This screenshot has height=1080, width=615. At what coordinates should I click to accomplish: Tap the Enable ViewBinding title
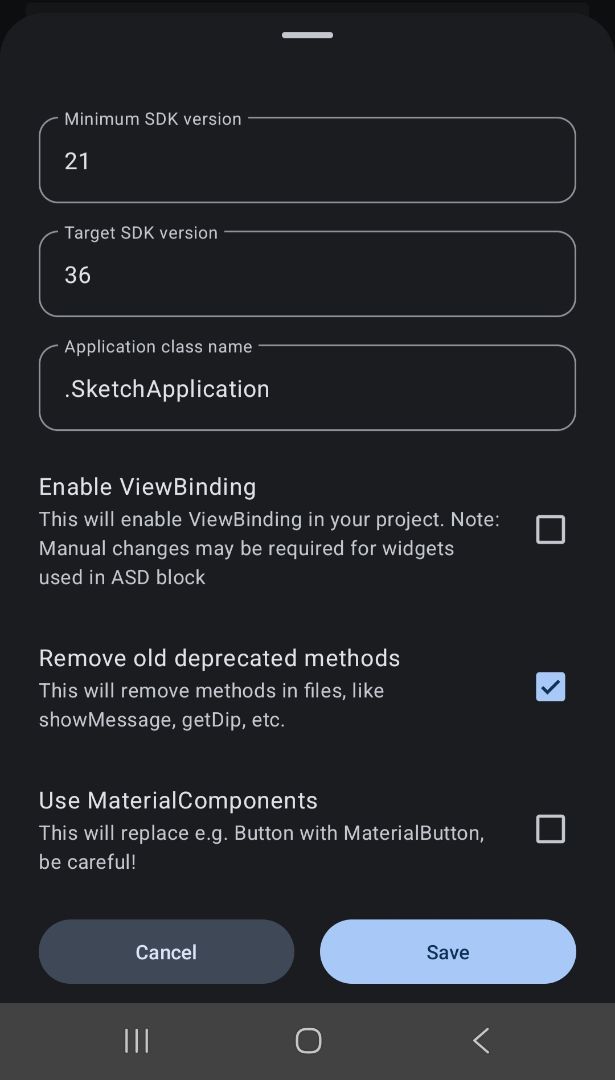click(147, 487)
